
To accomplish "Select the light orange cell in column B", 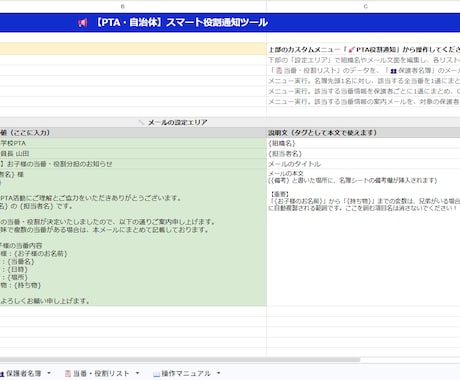I will [133, 49].
